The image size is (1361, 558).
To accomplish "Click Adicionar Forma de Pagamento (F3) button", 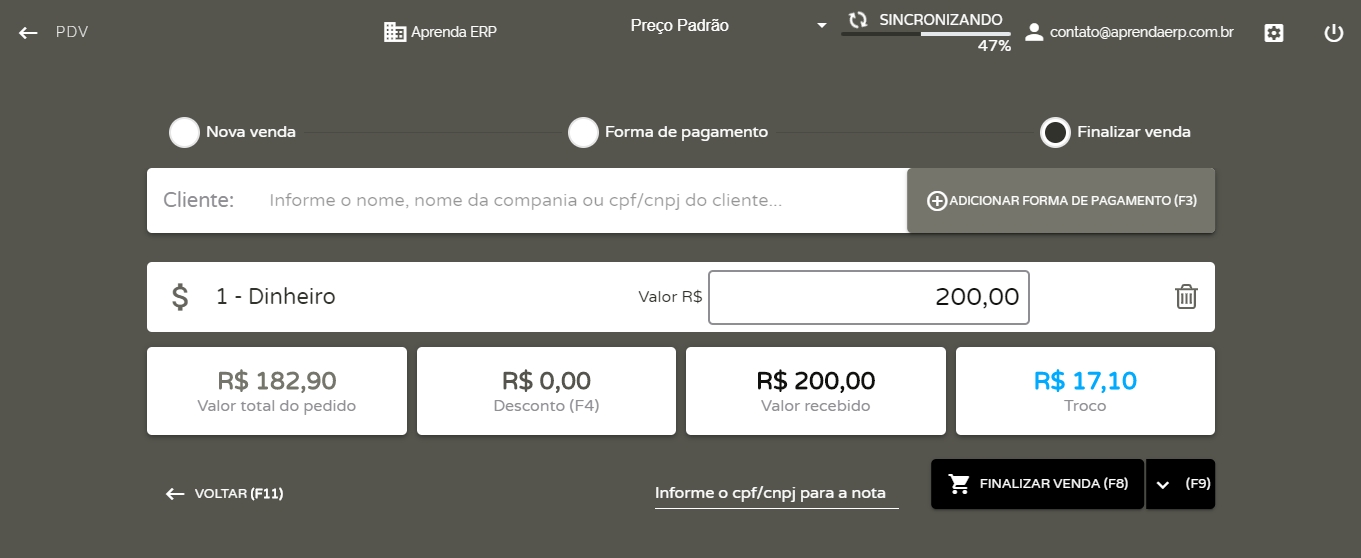I will click(1061, 201).
